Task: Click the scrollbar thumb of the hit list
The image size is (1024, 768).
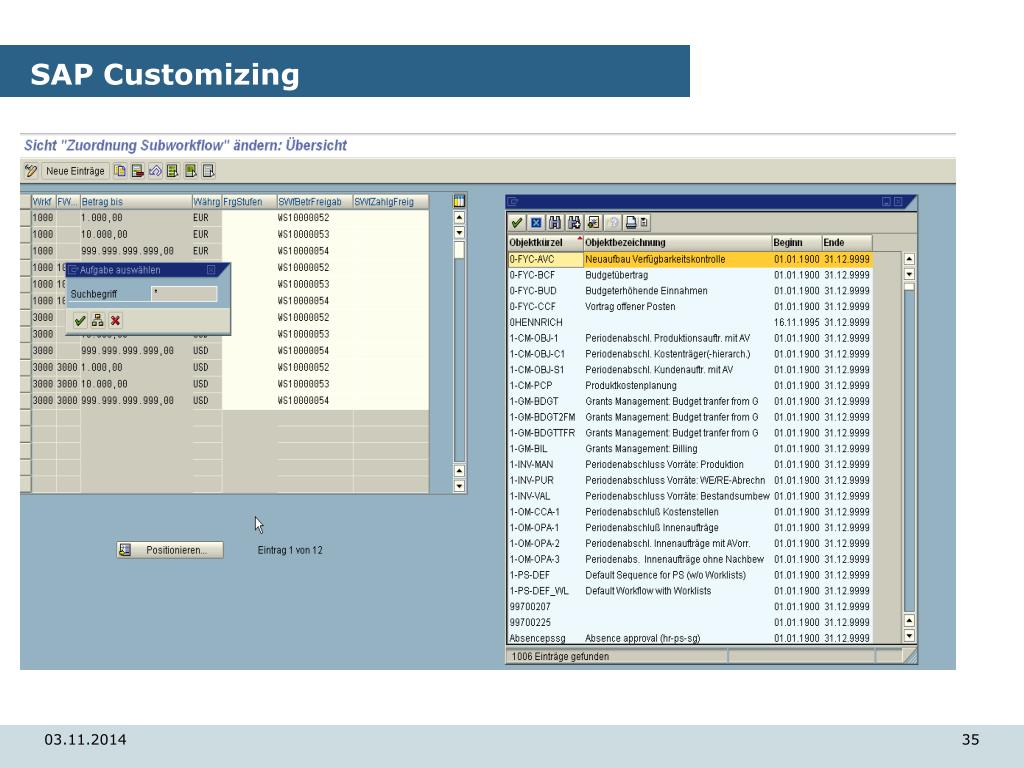Action: pyautogui.click(x=909, y=286)
